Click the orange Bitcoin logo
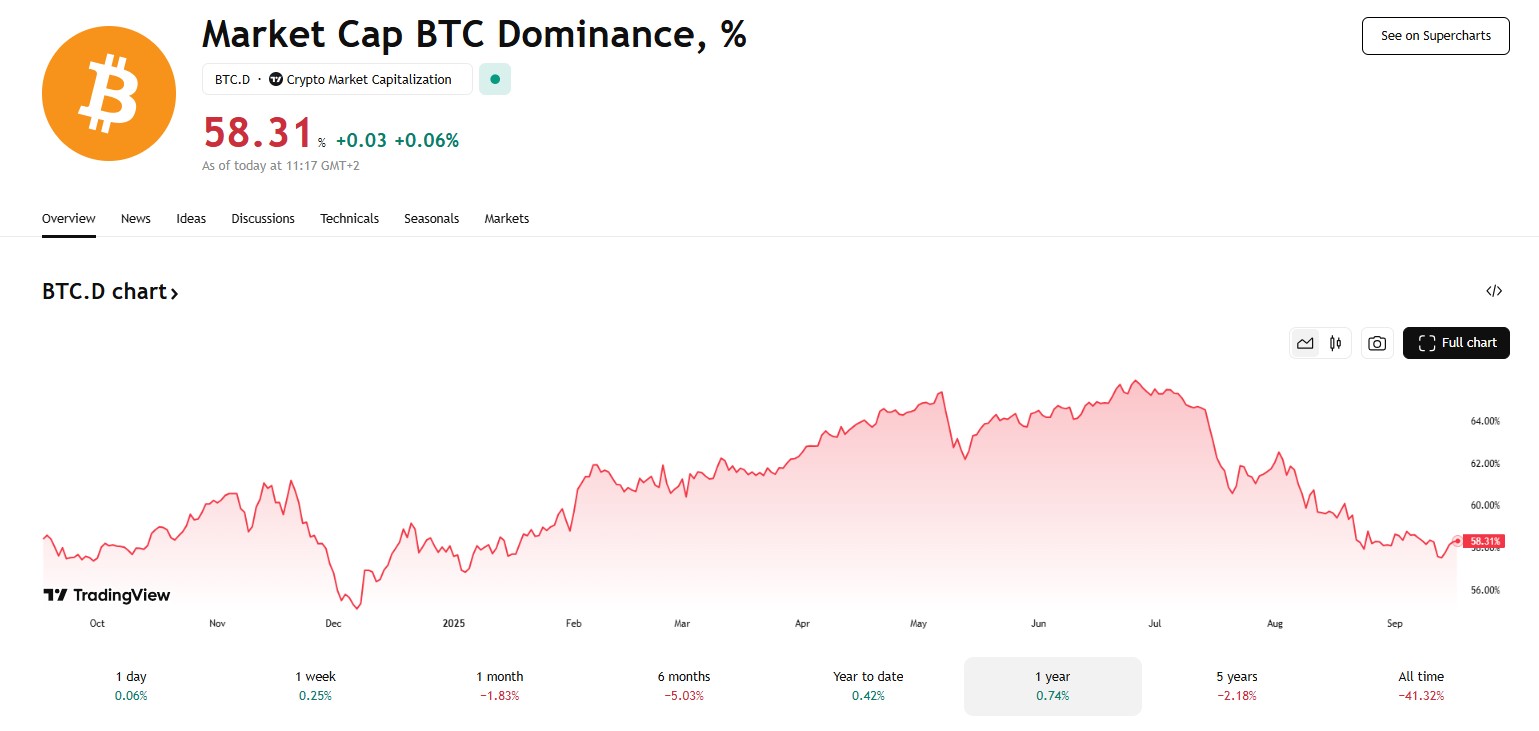The height and width of the screenshot is (731, 1539). [109, 94]
